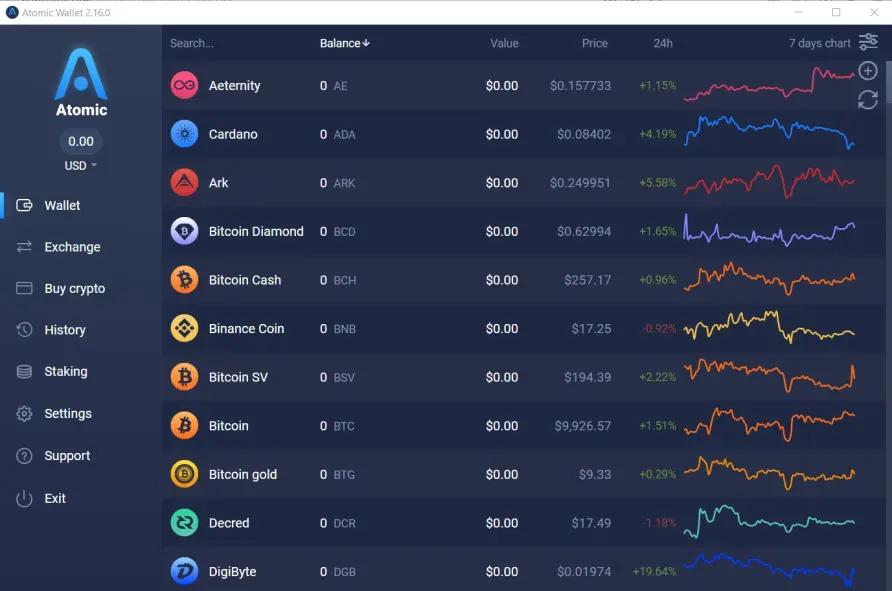
Task: Click the Value column header
Action: (x=504, y=43)
